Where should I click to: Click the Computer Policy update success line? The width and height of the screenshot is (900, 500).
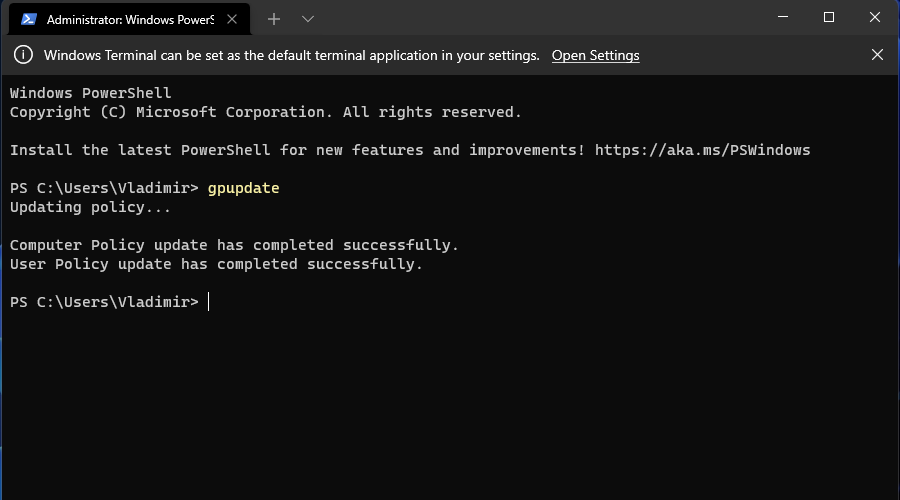[234, 245]
